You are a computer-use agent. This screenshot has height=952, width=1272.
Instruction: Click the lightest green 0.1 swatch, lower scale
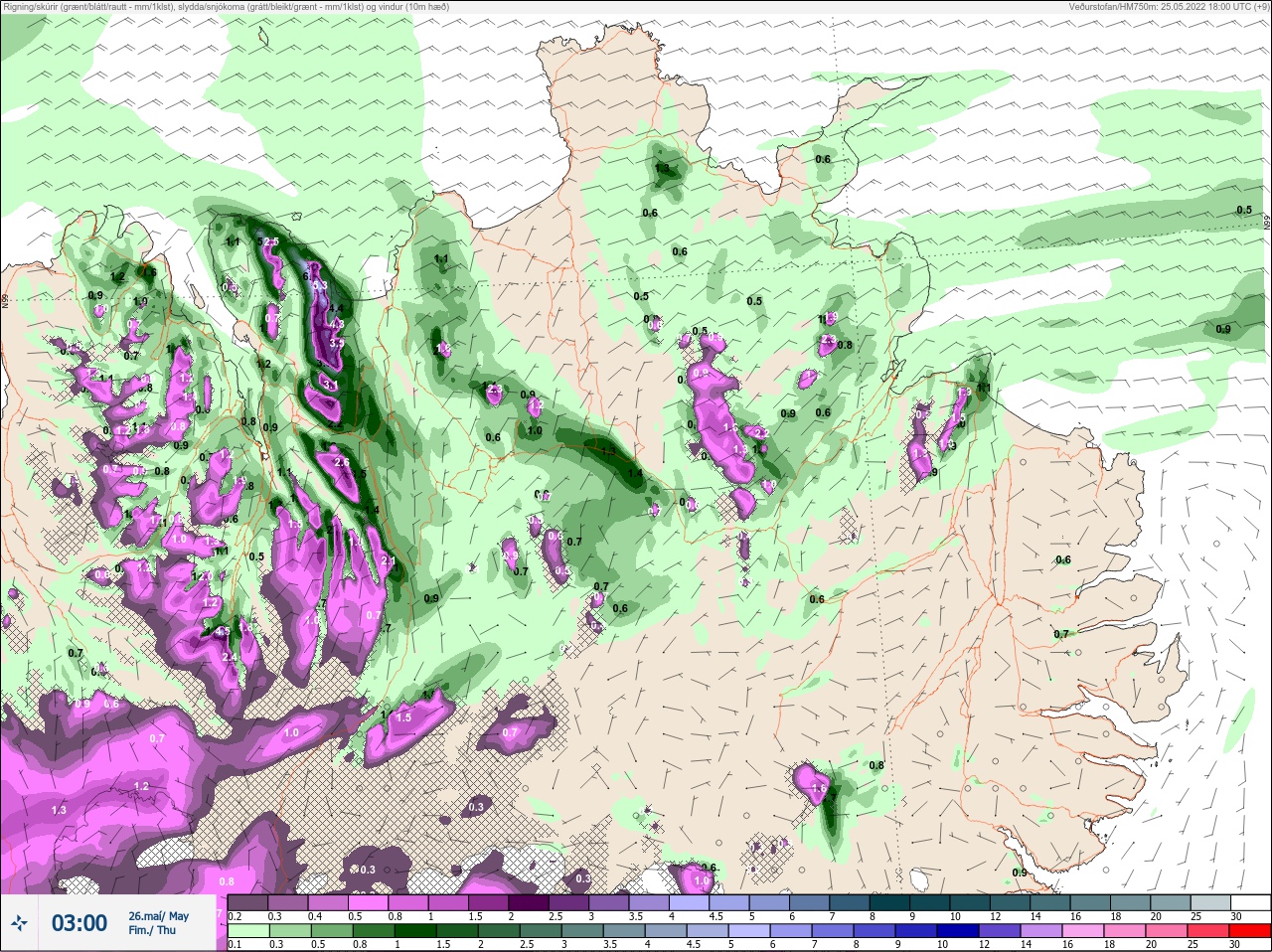249,931
